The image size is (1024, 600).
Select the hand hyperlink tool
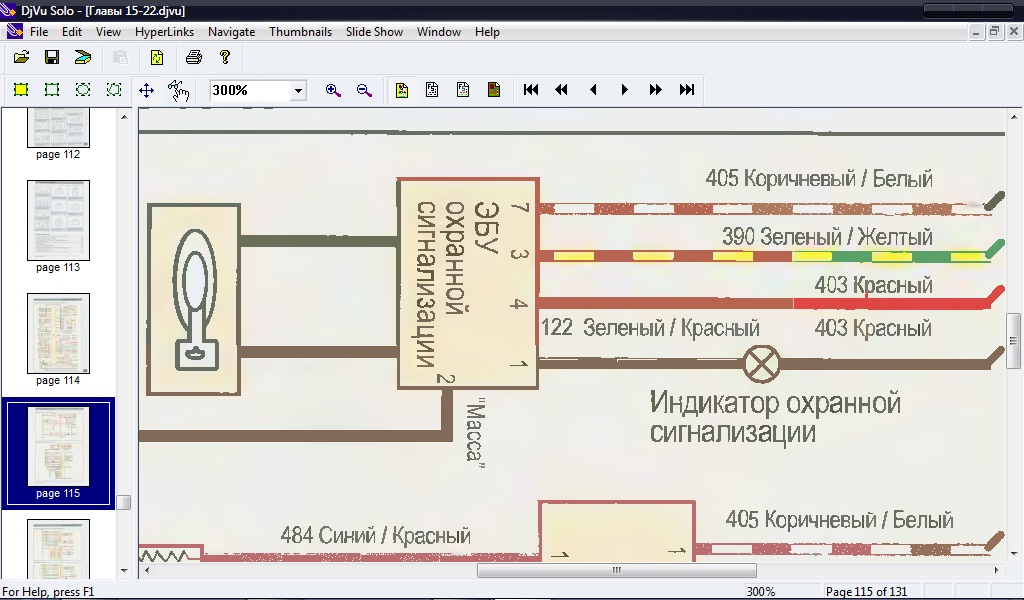[x=178, y=90]
